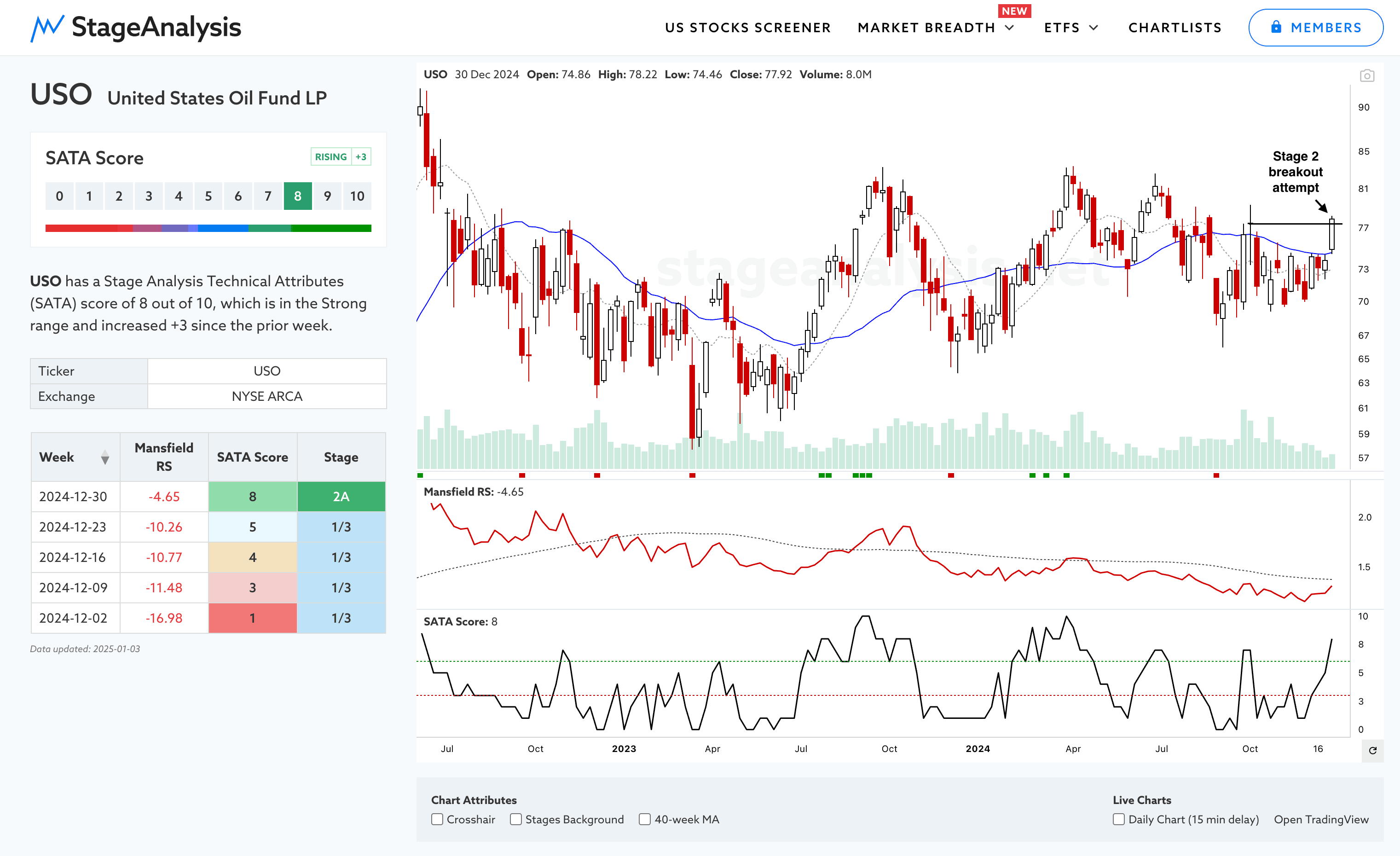Expand Market Breadth dropdown chevron
1400x856 pixels.
(1010, 27)
